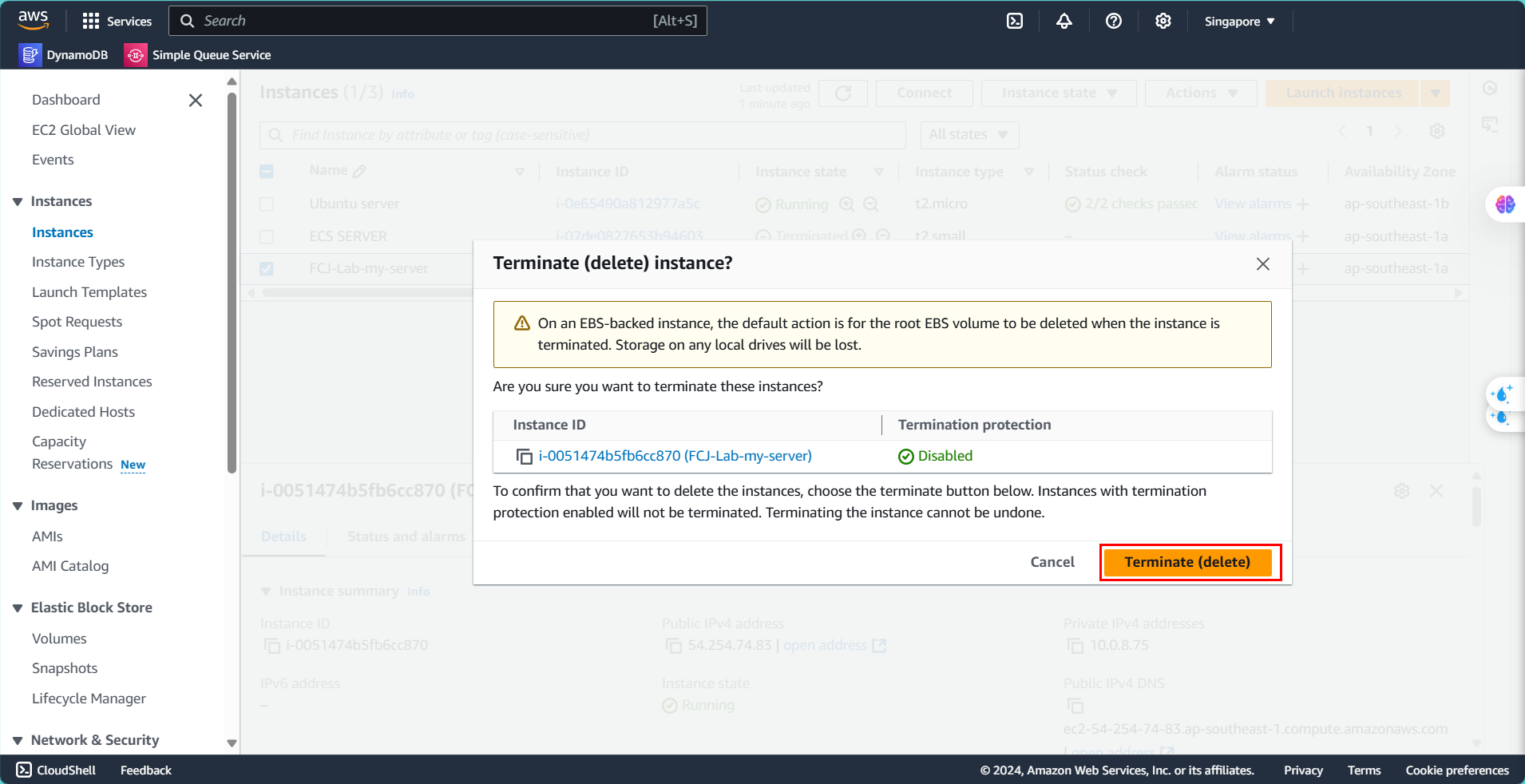Viewport: 1525px width, 784px height.
Task: Uncheck the FCJ-Lab-my-server row checkbox
Action: 267,269
